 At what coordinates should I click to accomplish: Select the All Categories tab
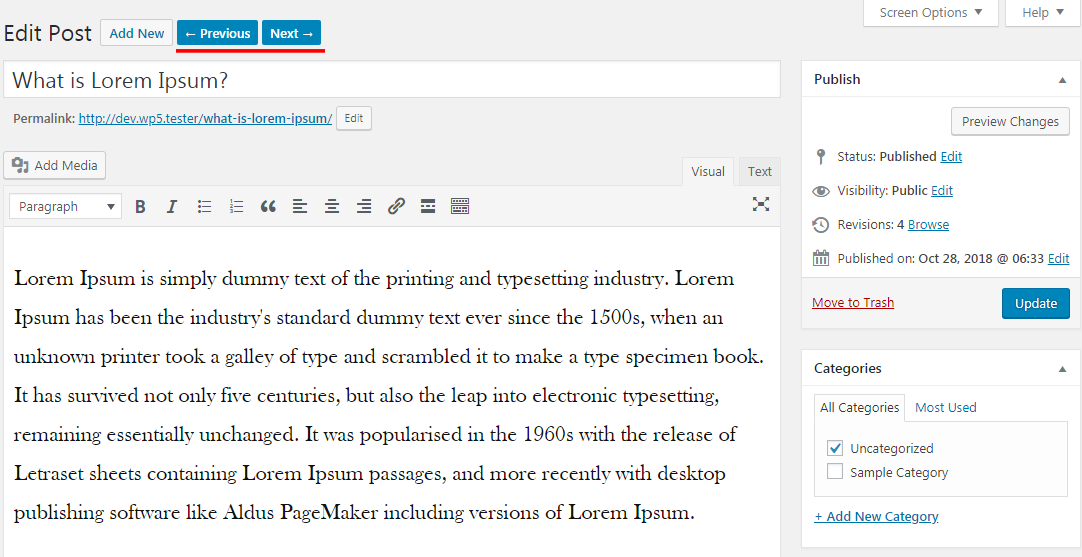pos(859,408)
